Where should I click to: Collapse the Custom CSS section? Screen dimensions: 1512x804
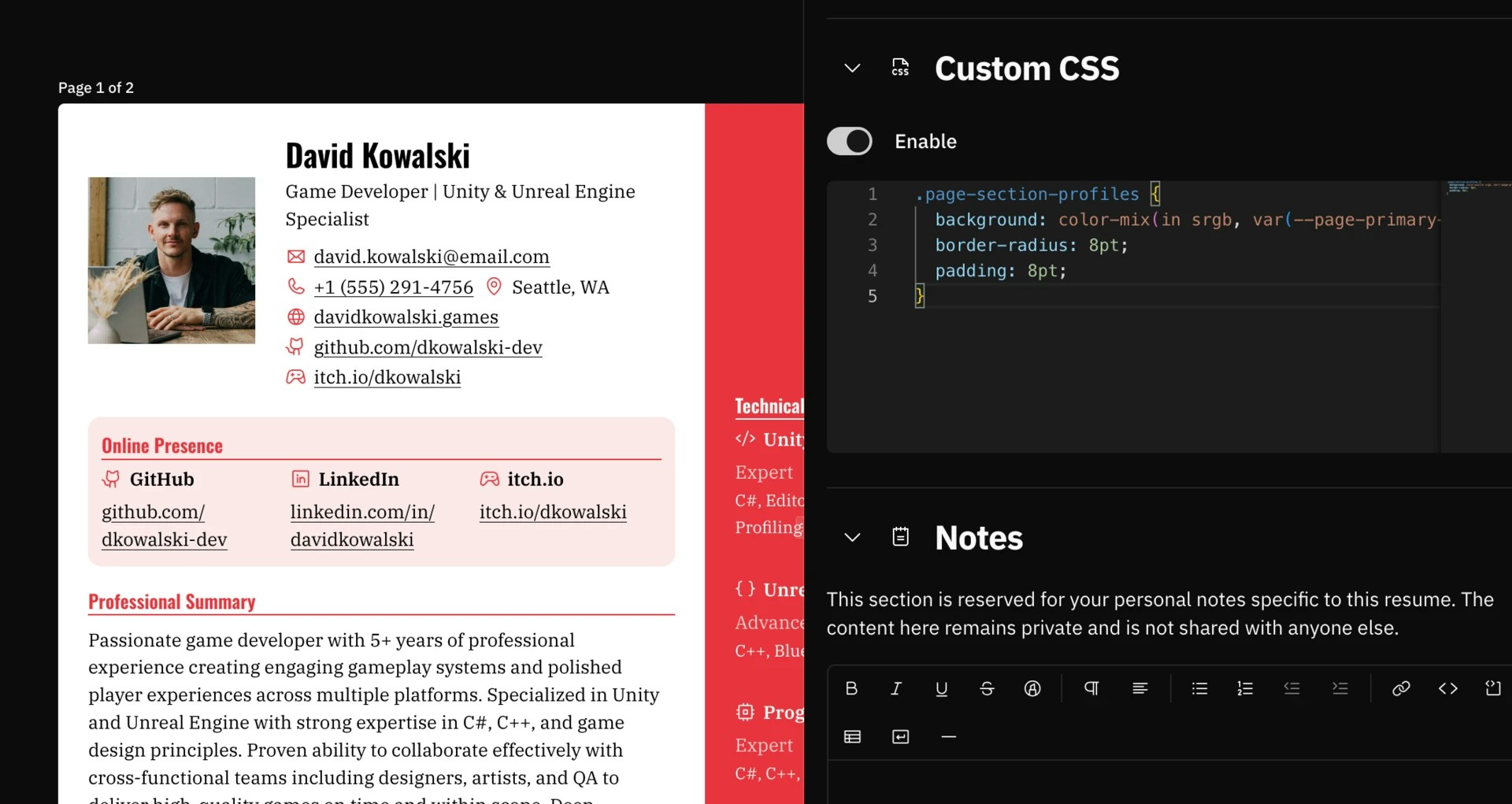(x=853, y=68)
